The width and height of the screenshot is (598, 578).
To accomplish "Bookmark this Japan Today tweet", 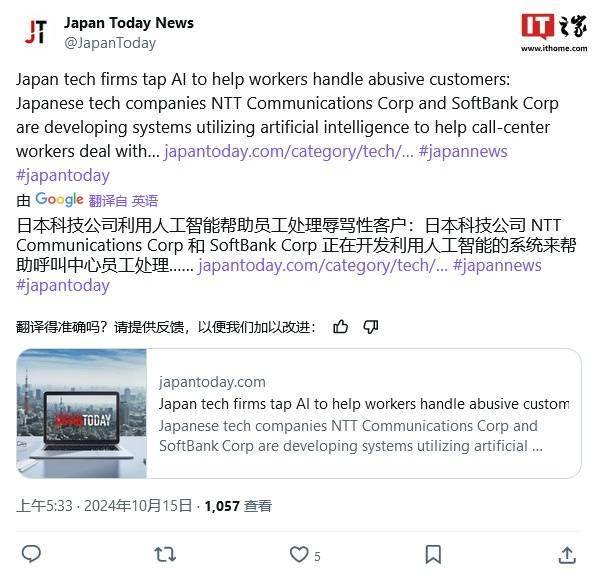I will (433, 554).
